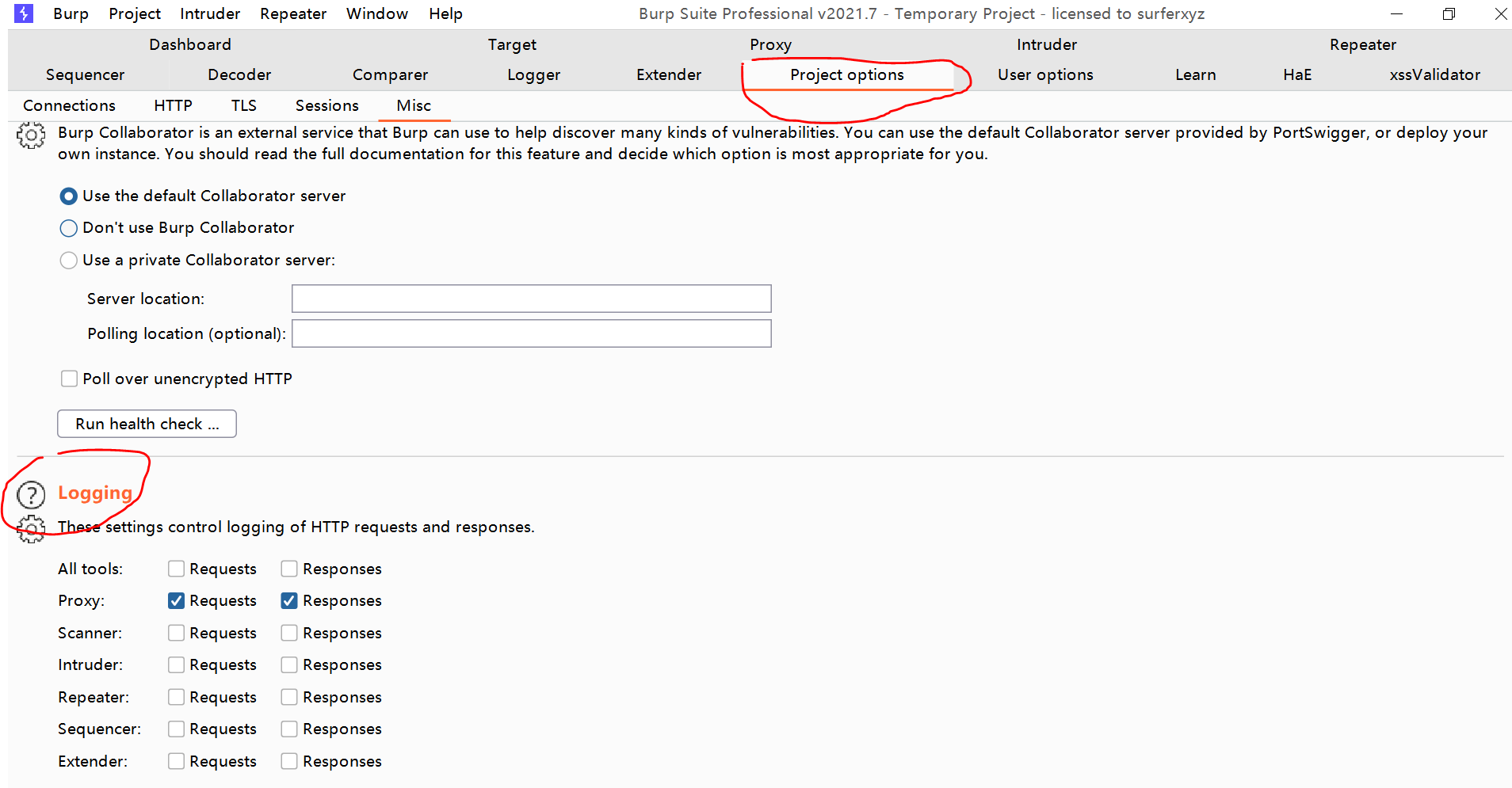Disable Proxy Requests logging checkbox
The width and height of the screenshot is (1512, 788).
[x=176, y=600]
